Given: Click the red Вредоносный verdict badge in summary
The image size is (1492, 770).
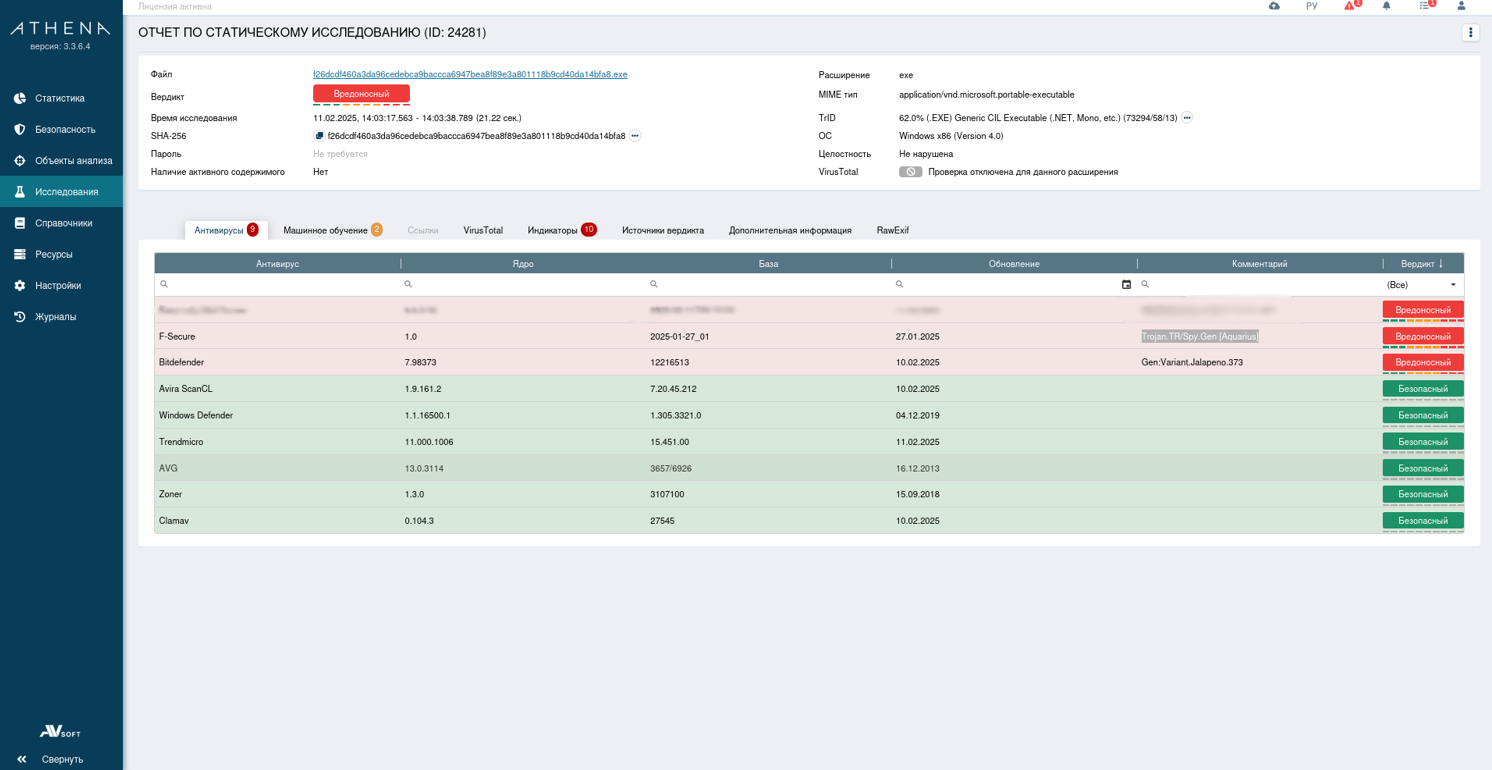Looking at the screenshot, I should click(361, 94).
